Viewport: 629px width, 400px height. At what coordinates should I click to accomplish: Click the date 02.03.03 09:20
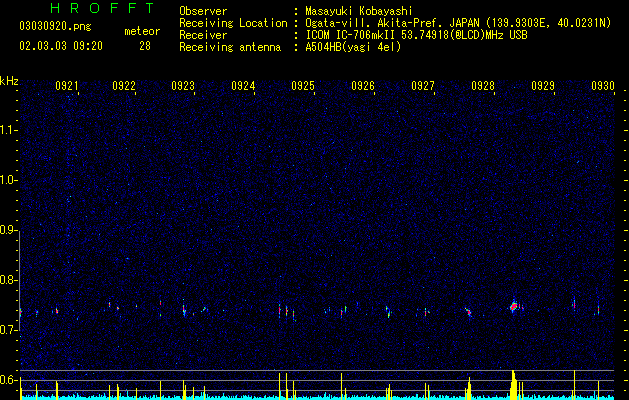coord(61,46)
